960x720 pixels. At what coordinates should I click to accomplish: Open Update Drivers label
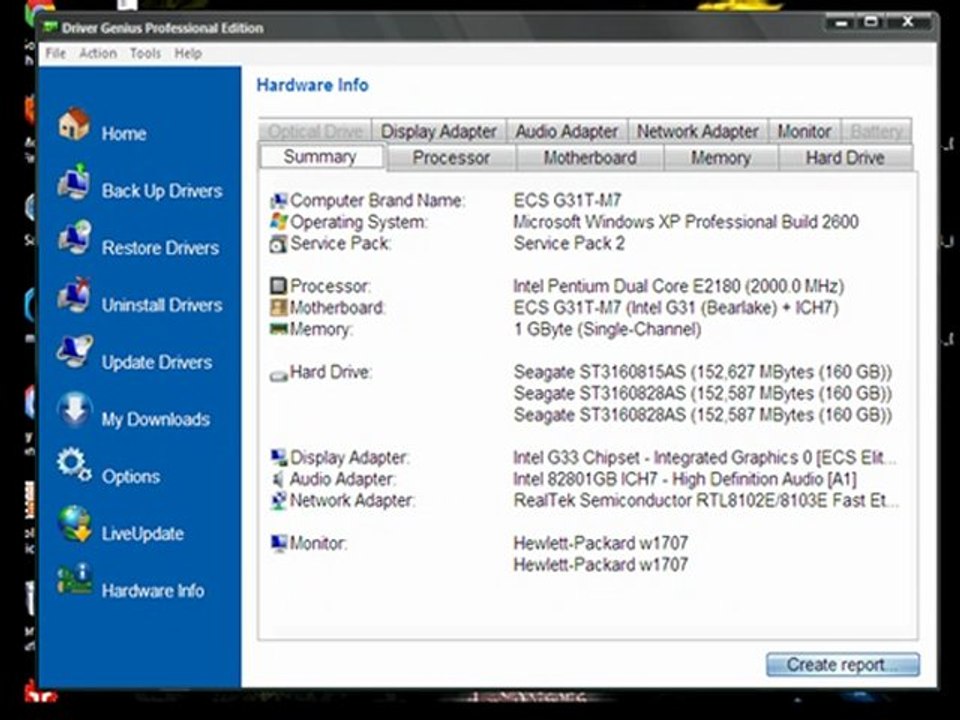click(x=157, y=362)
